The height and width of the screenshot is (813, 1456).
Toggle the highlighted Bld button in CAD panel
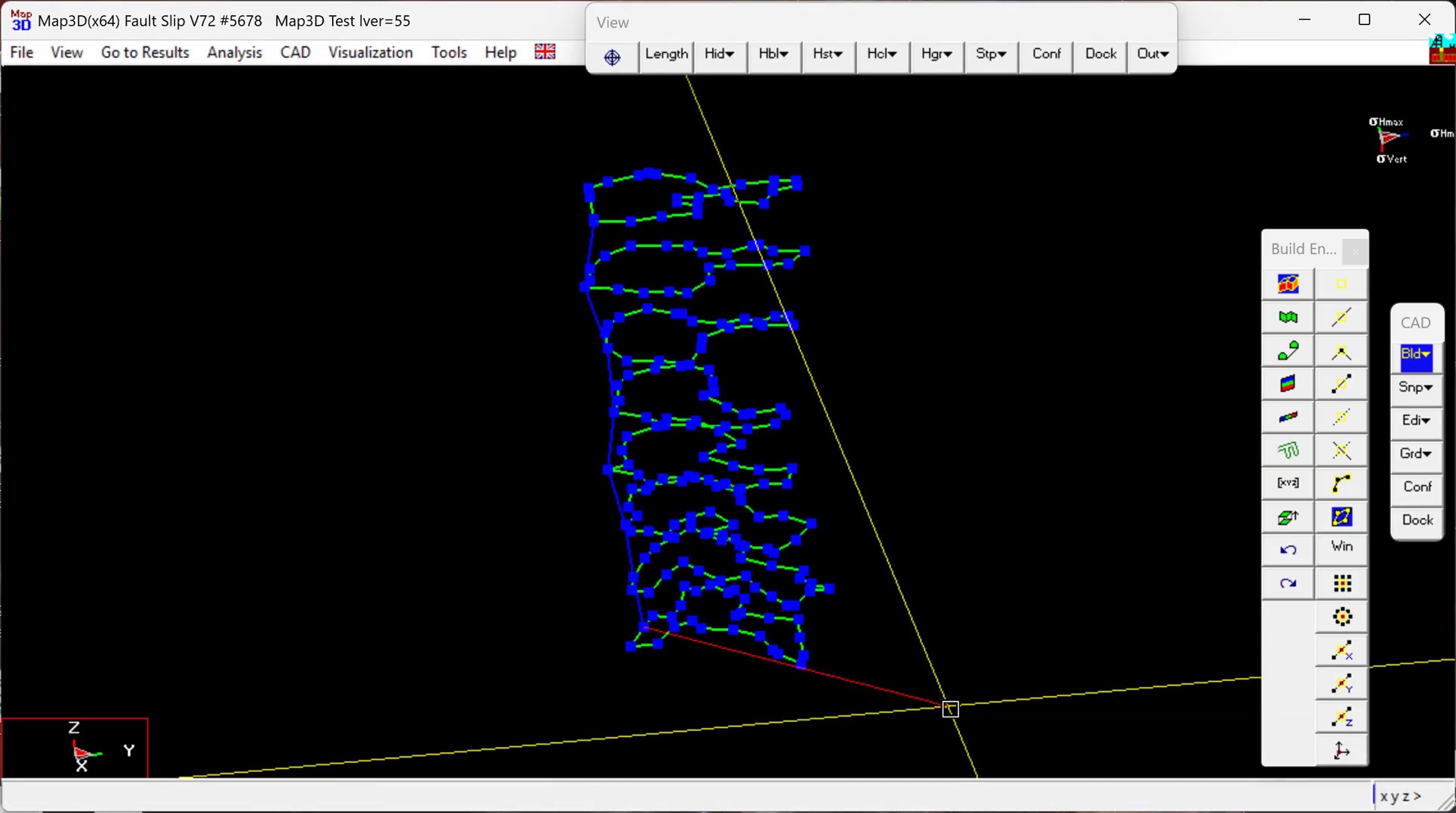coord(1415,355)
